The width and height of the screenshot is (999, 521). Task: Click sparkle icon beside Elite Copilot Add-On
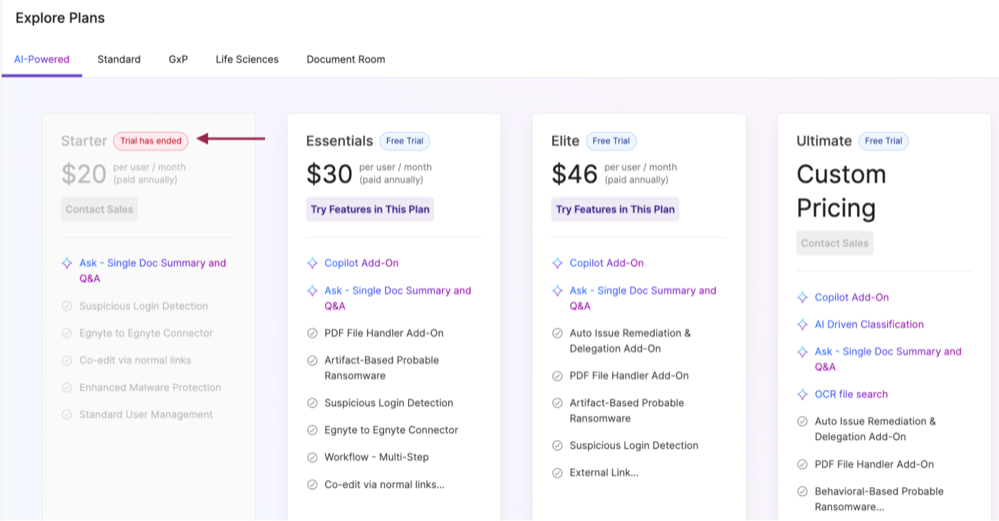pos(557,263)
